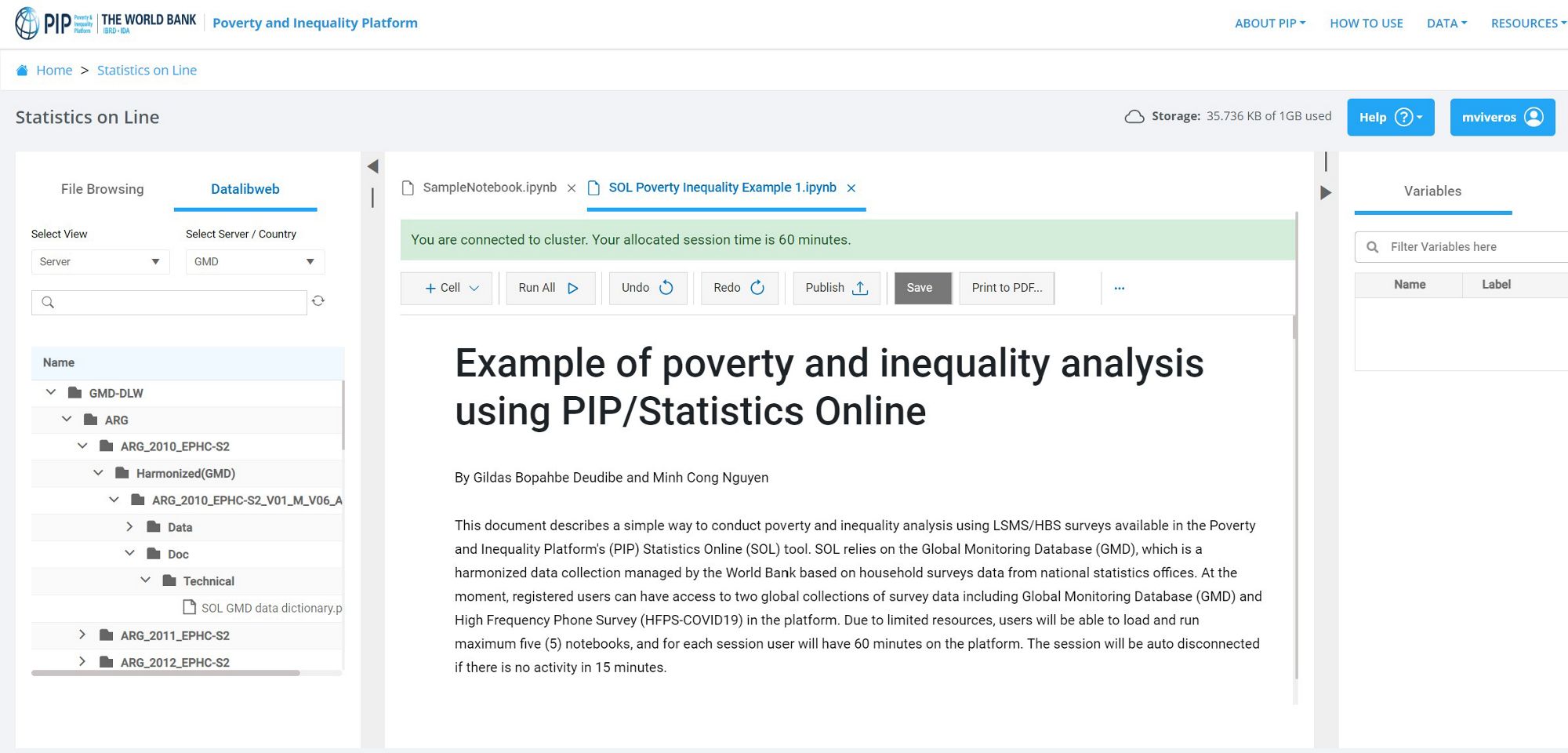The height and width of the screenshot is (753, 1568).
Task: Open the Add Cell dropdown
Action: click(x=445, y=288)
